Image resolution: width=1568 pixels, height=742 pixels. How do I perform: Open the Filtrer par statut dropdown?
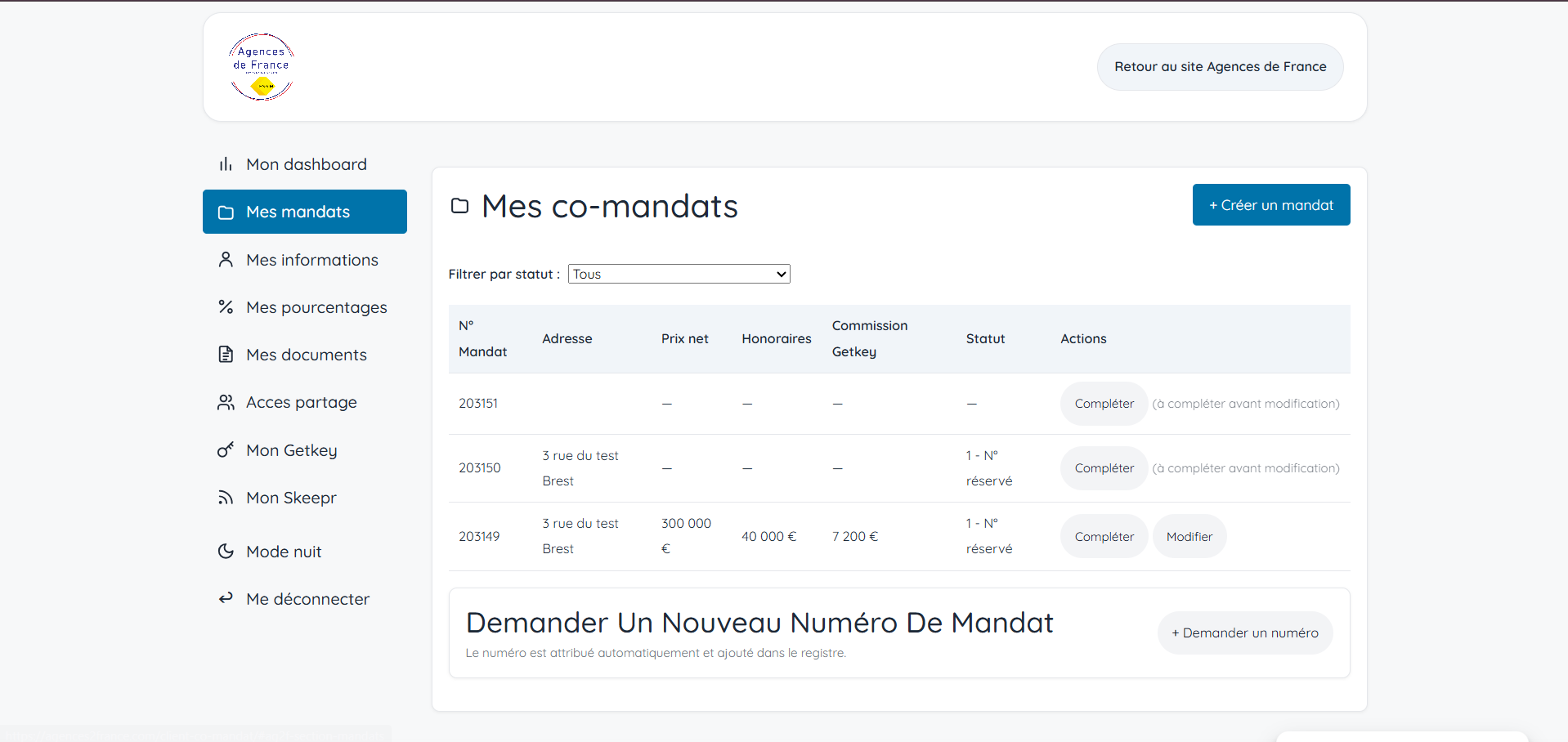(679, 274)
